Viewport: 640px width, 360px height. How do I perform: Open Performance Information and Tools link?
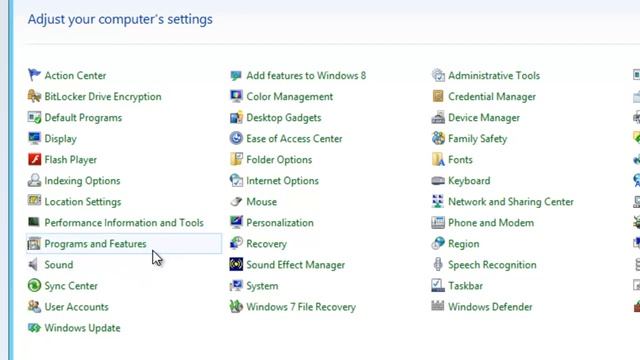click(124, 223)
